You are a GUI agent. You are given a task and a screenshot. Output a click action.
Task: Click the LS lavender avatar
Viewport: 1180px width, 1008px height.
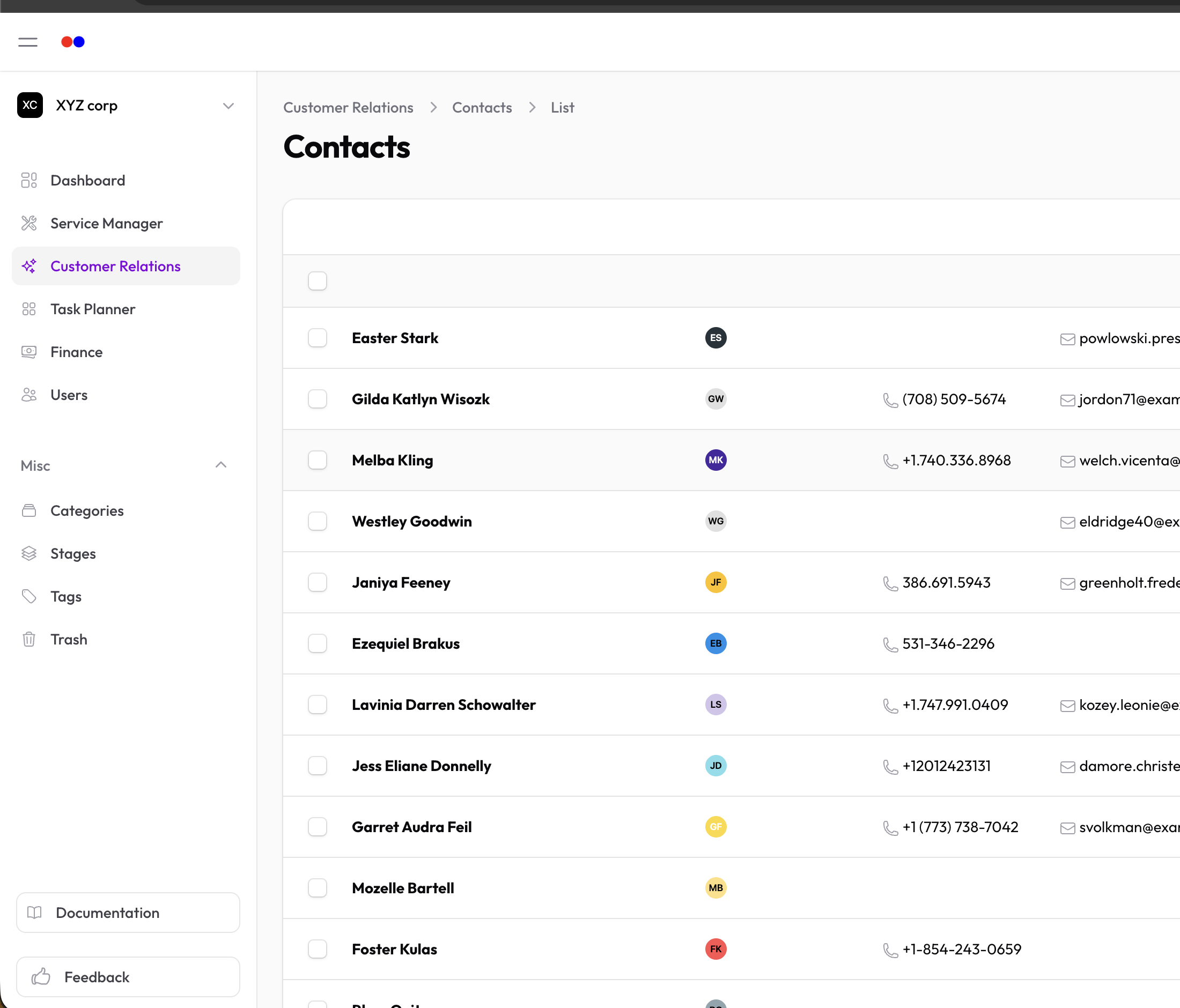716,705
